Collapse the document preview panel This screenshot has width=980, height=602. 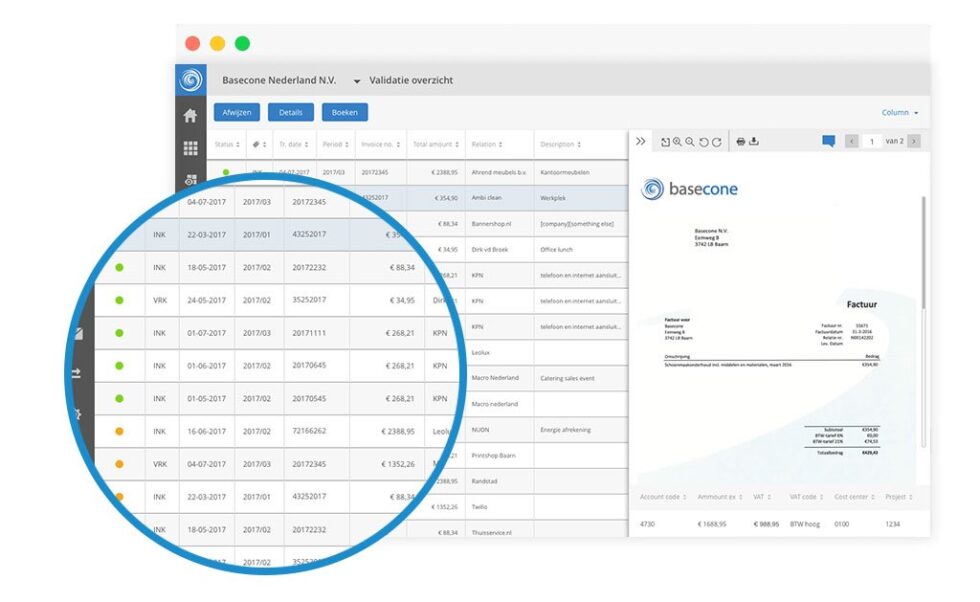[641, 142]
